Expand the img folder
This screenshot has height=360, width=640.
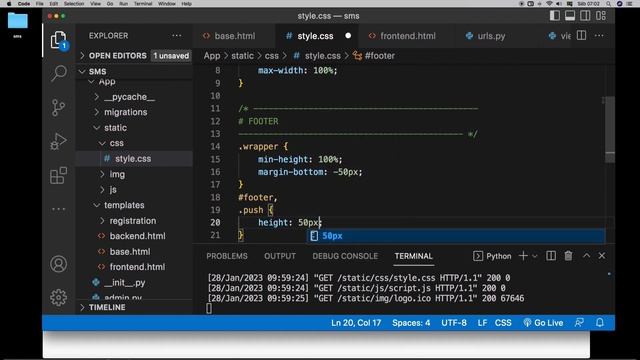click(134, 174)
